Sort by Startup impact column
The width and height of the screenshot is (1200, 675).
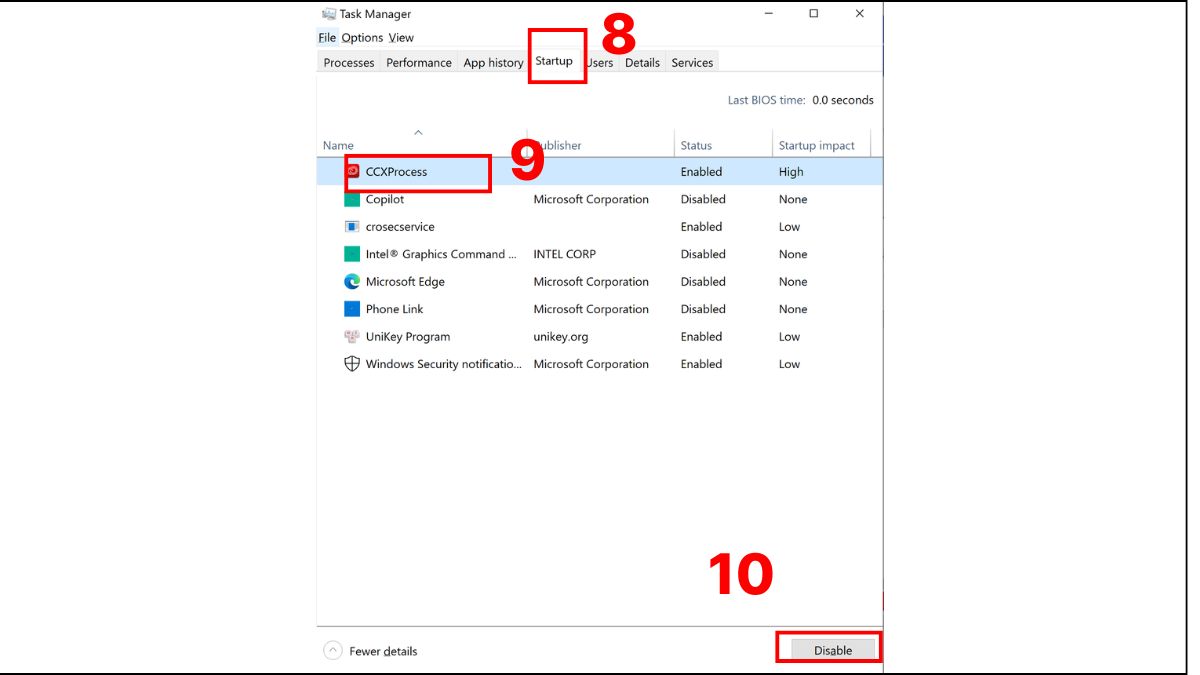coord(816,146)
